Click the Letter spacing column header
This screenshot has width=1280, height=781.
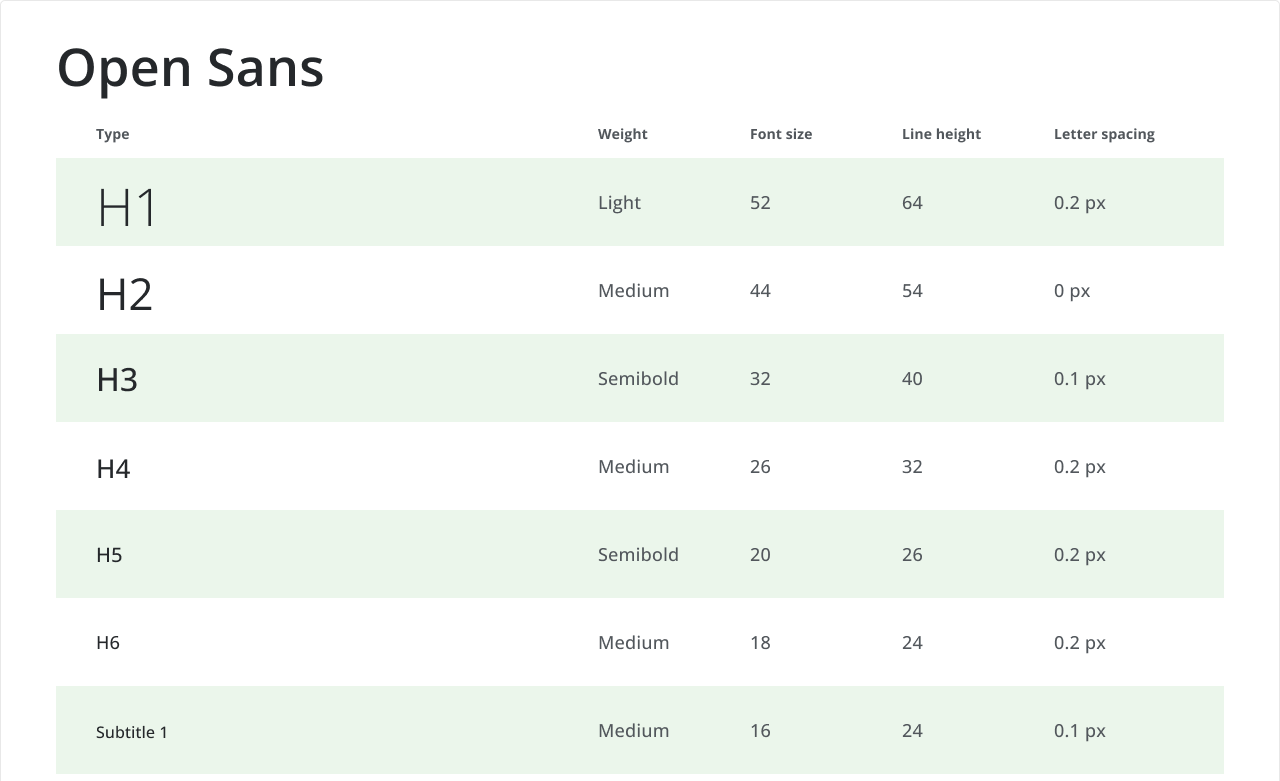(x=1104, y=134)
